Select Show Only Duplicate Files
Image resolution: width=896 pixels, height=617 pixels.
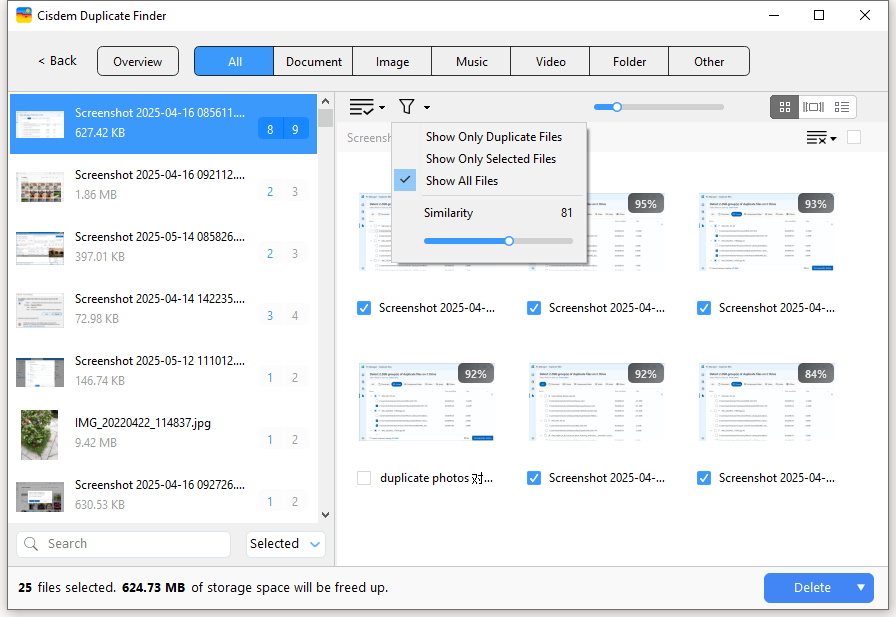coord(493,137)
